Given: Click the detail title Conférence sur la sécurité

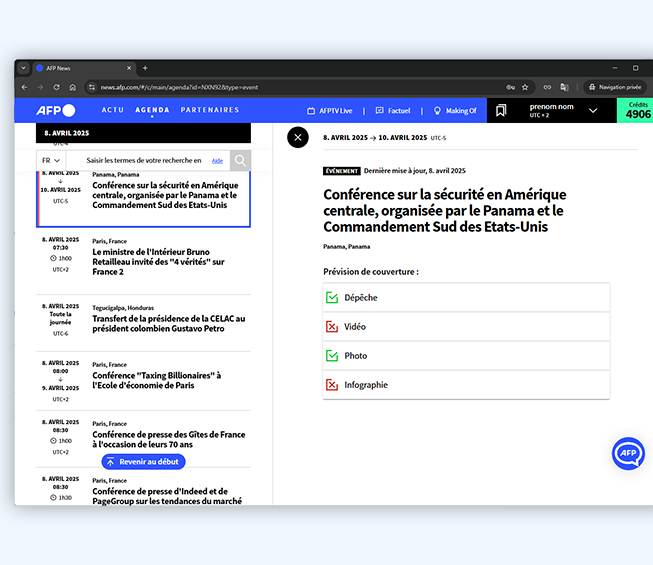Looking at the screenshot, I should pos(444,211).
